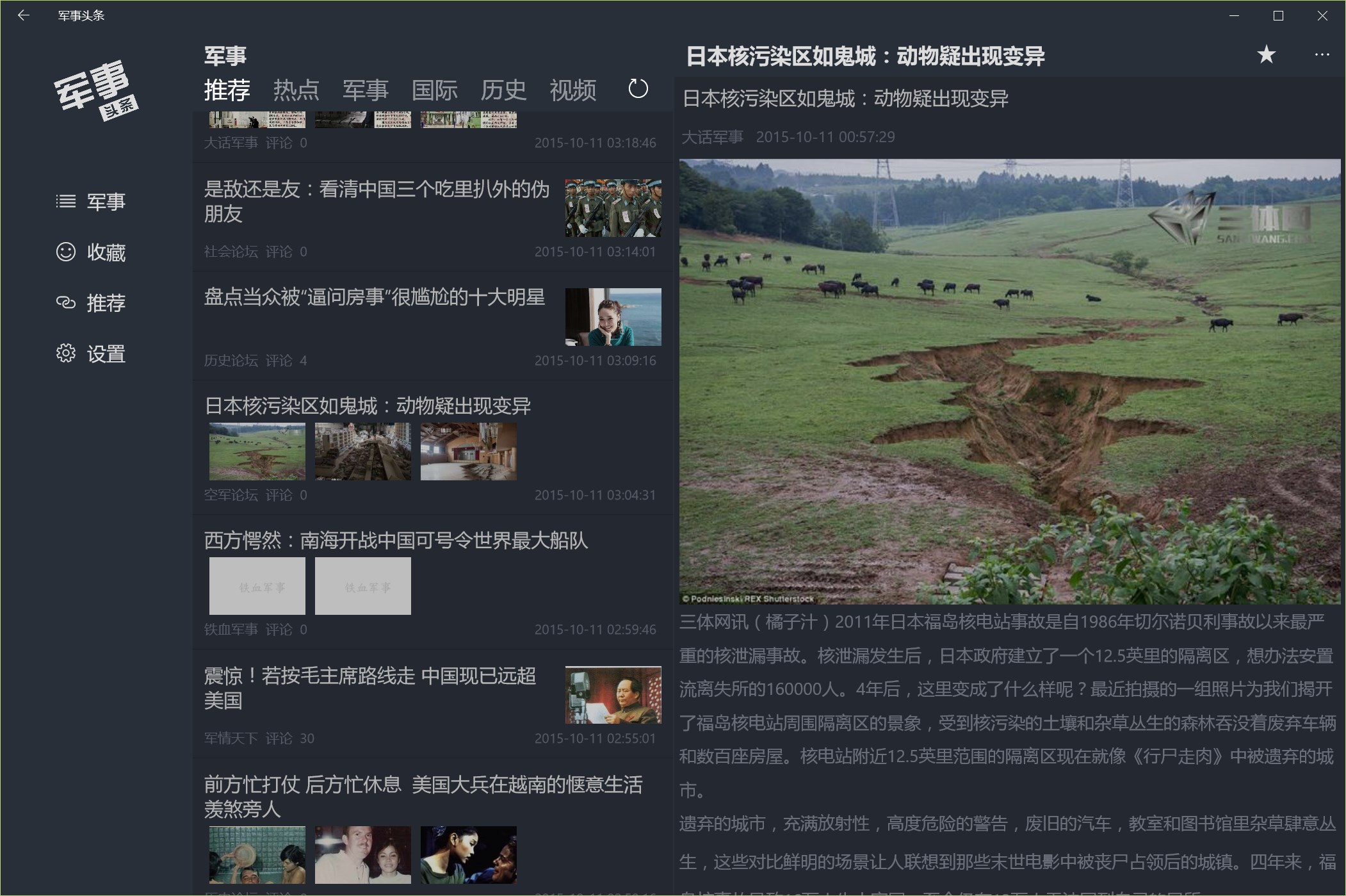Open the 盘点当众被逼问房事 article
The height and width of the screenshot is (896, 1346).
(x=374, y=297)
